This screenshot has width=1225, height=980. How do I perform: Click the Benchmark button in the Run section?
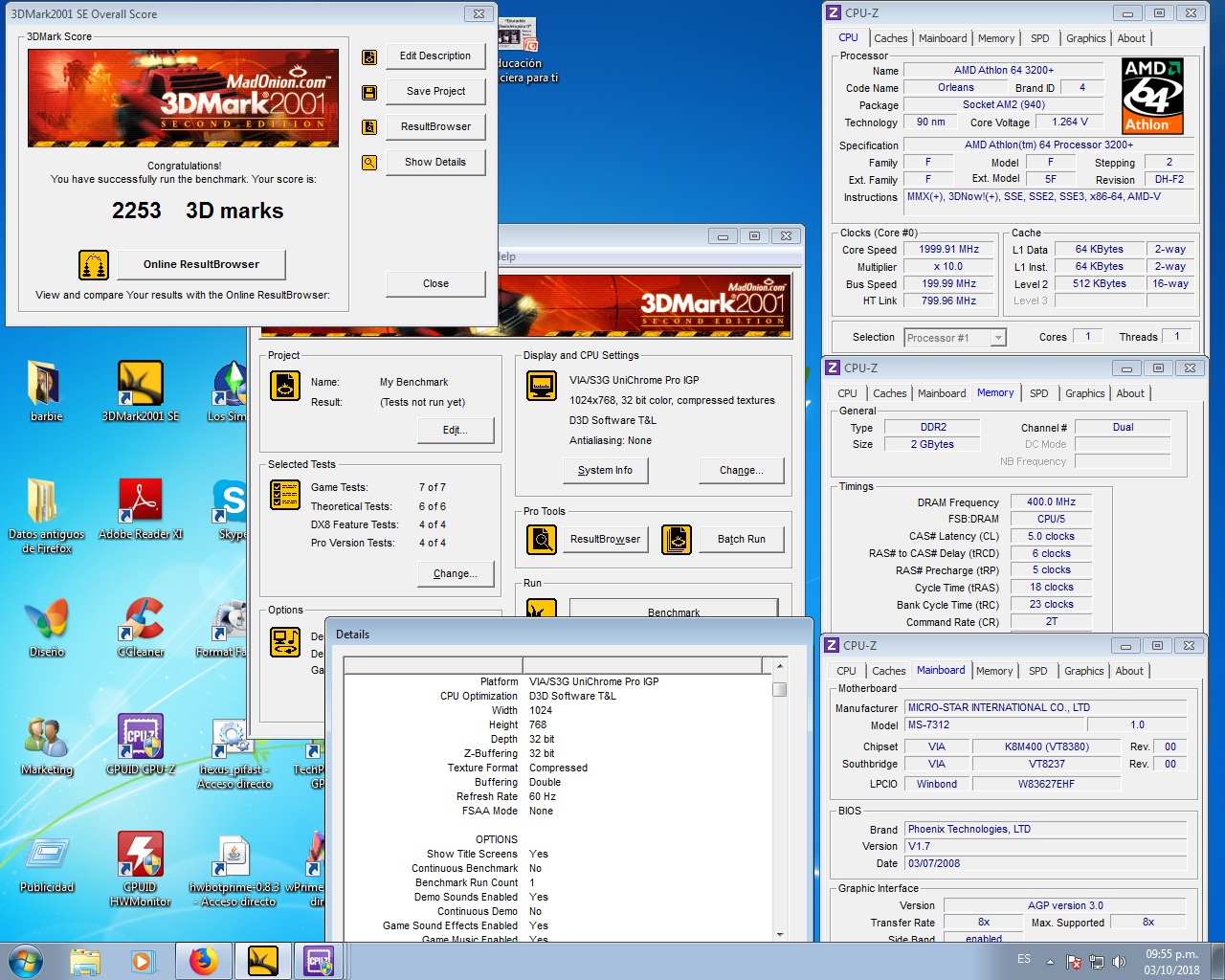674,609
